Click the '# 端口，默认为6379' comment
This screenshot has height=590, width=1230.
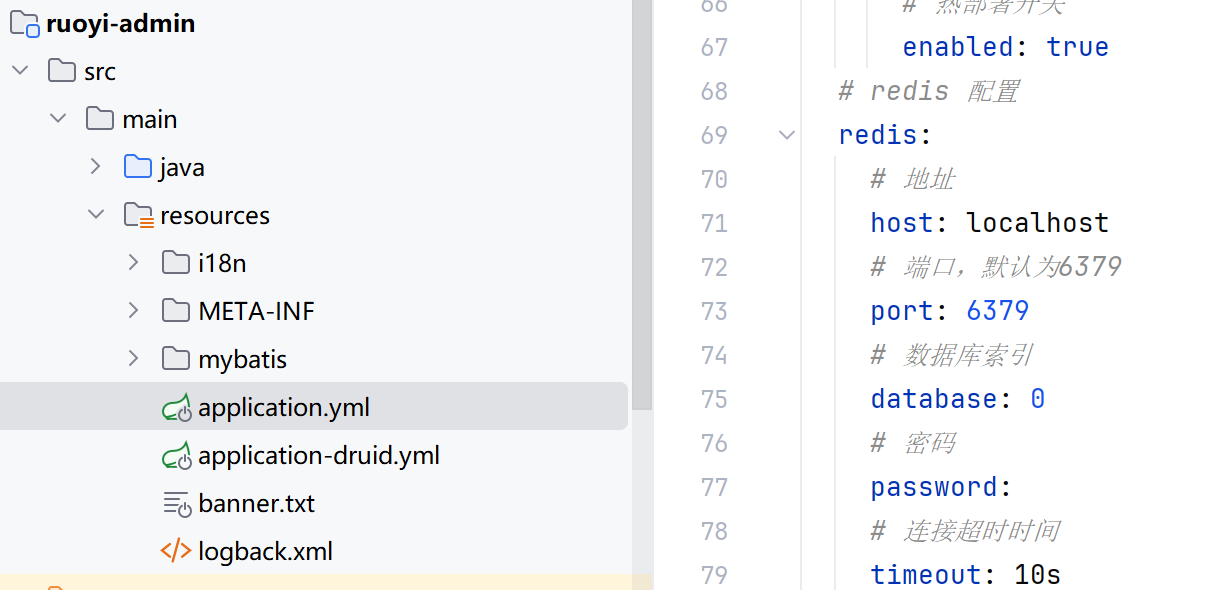tap(996, 267)
